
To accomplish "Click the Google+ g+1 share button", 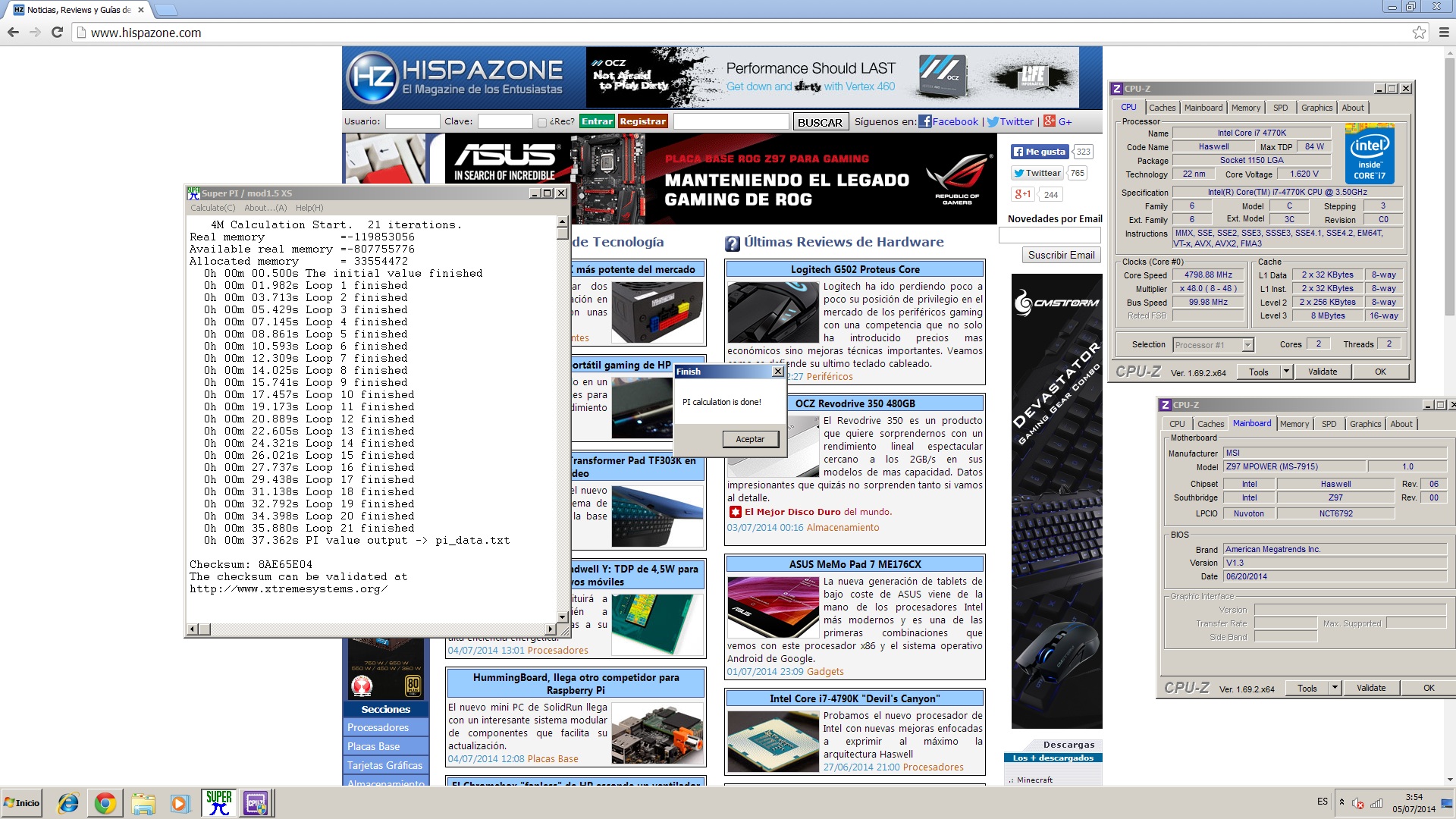I will click(1023, 194).
